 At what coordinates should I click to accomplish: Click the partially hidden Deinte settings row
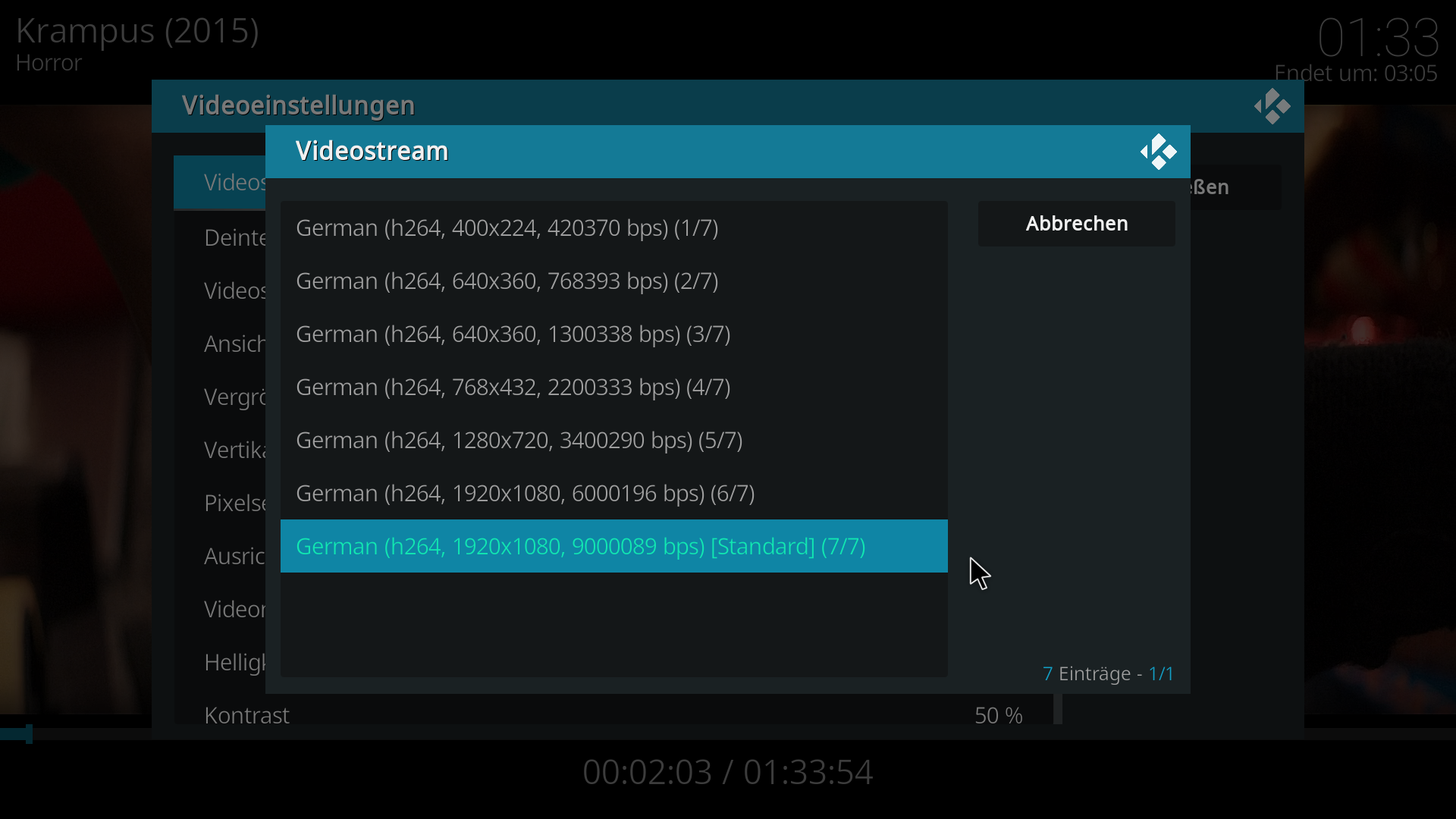pyautogui.click(x=220, y=237)
